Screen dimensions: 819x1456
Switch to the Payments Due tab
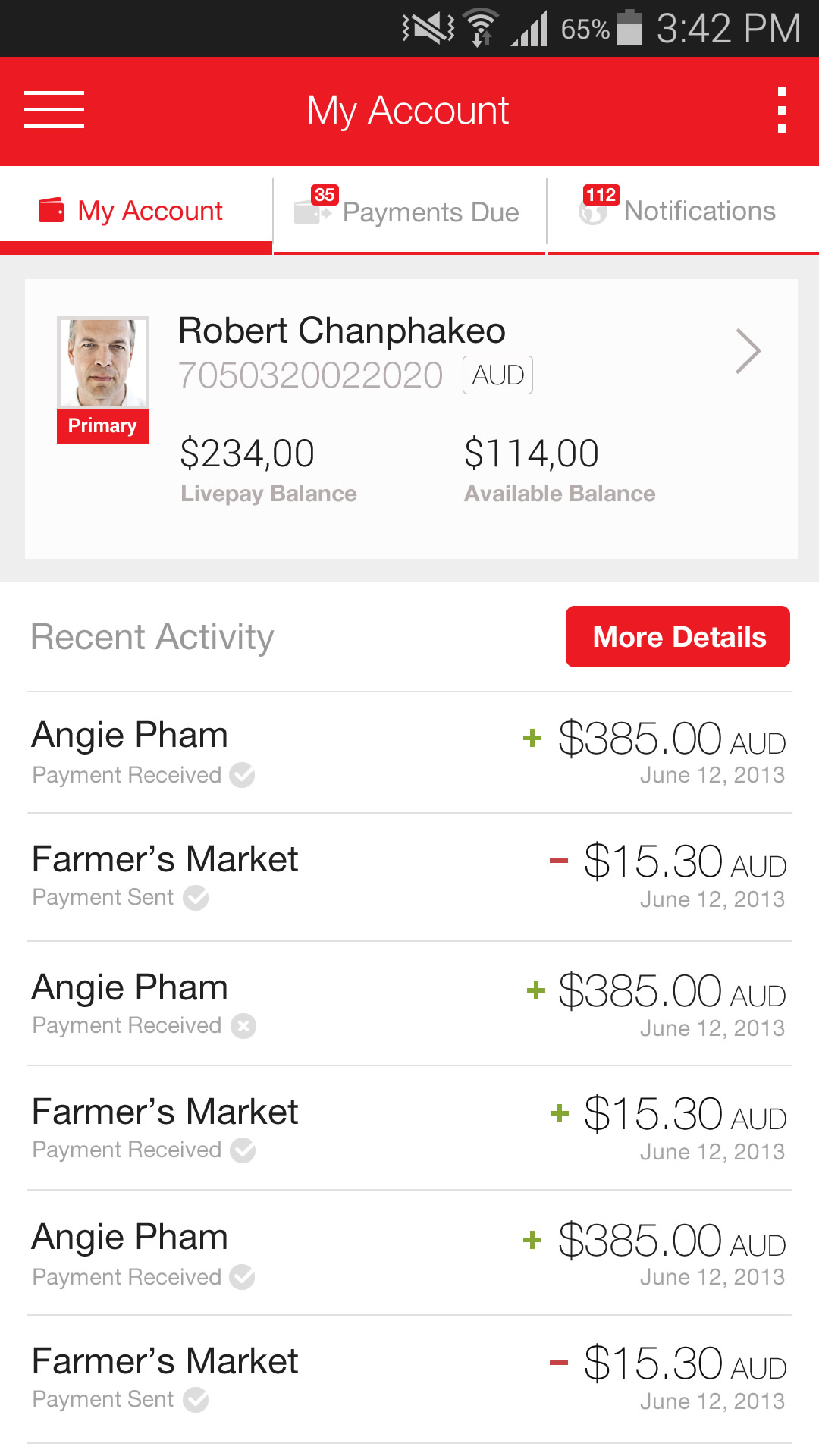410,212
